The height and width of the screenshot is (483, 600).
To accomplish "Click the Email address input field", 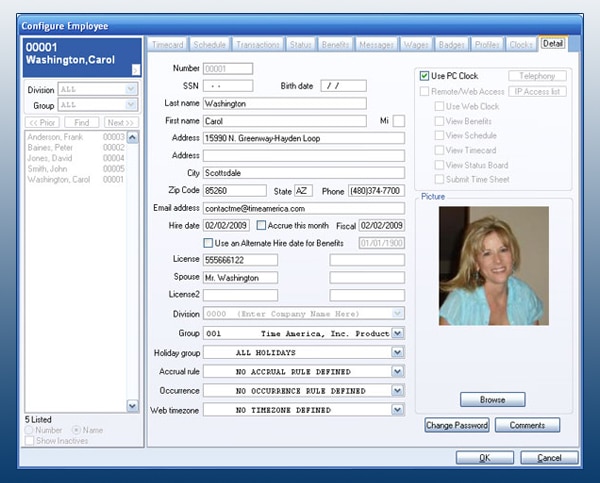I will click(x=304, y=209).
